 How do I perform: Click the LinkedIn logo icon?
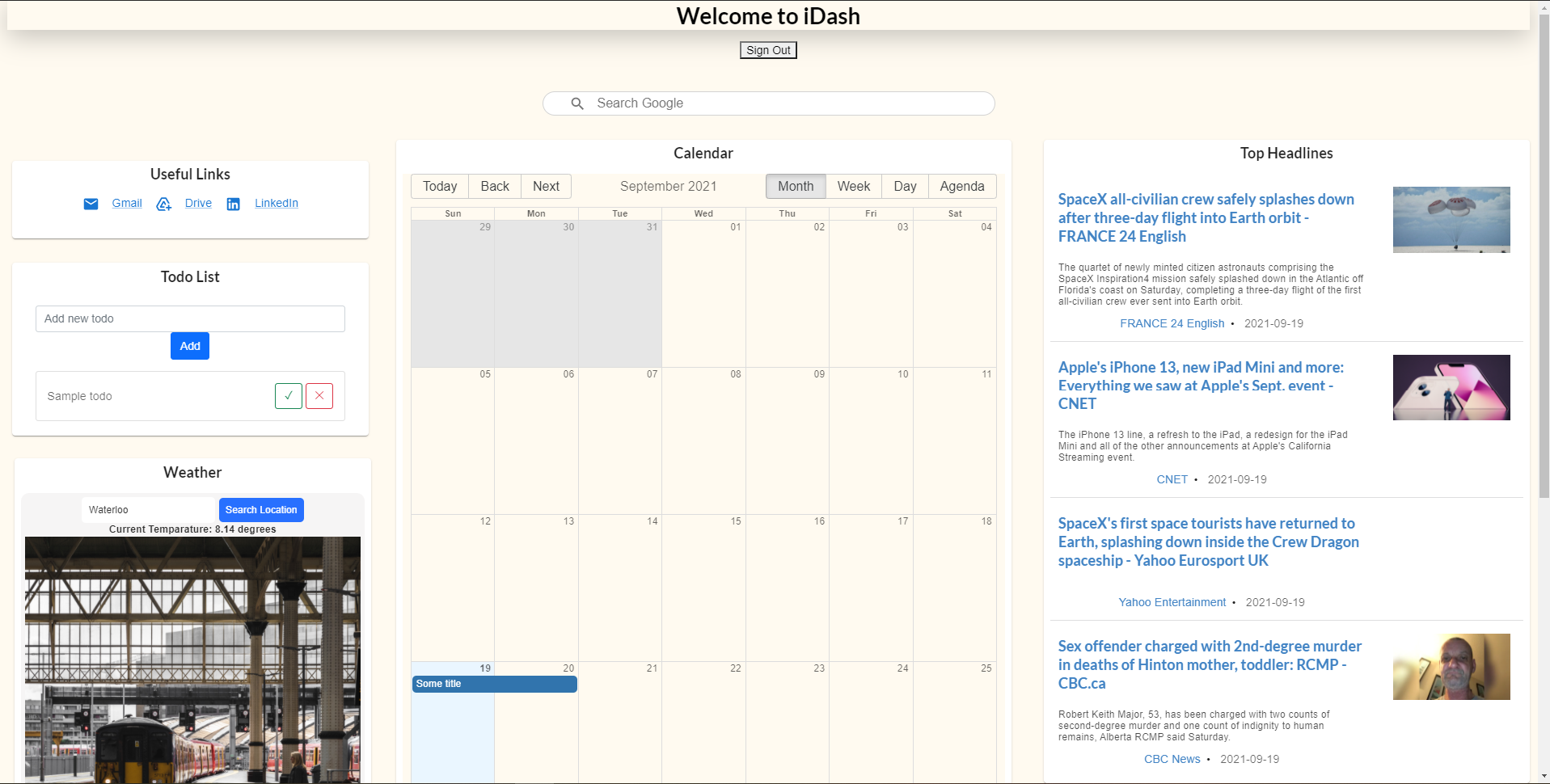[233, 204]
